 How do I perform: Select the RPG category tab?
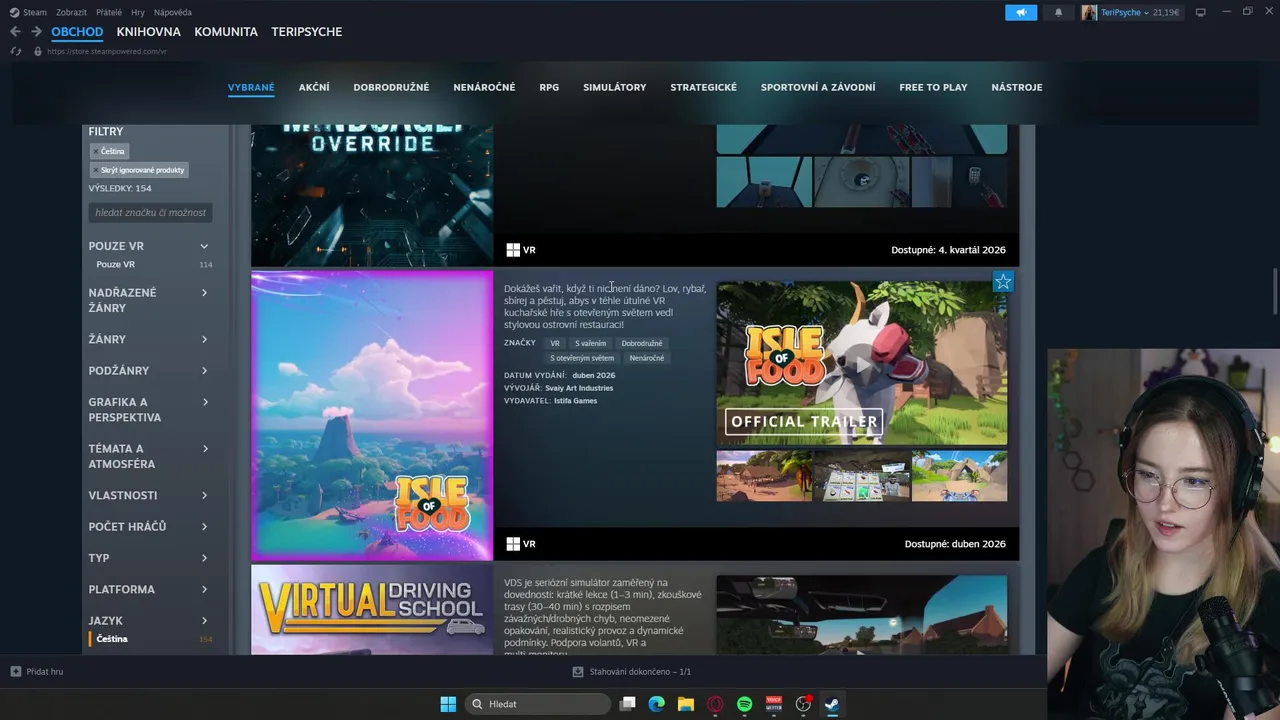tap(549, 87)
